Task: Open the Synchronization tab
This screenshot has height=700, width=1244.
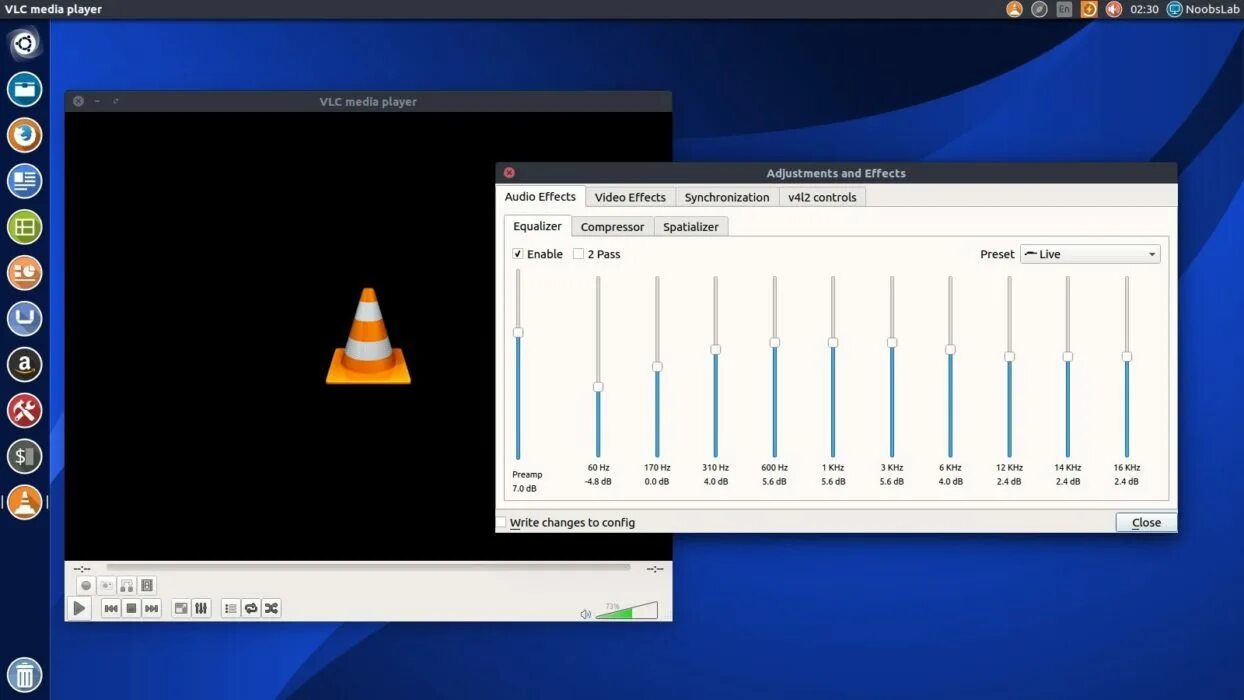Action: pos(727,197)
